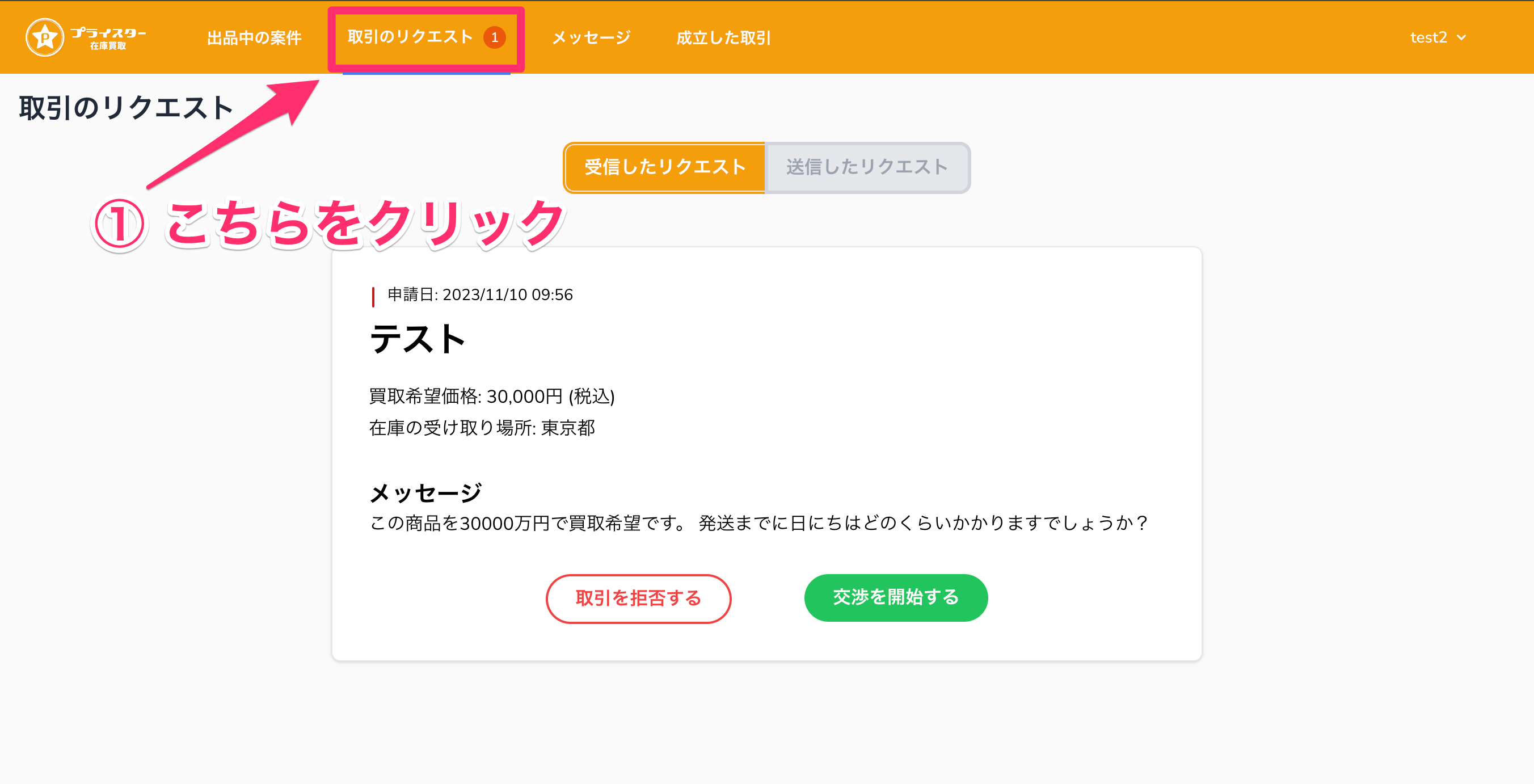Open the 成立した取引 page

723,37
